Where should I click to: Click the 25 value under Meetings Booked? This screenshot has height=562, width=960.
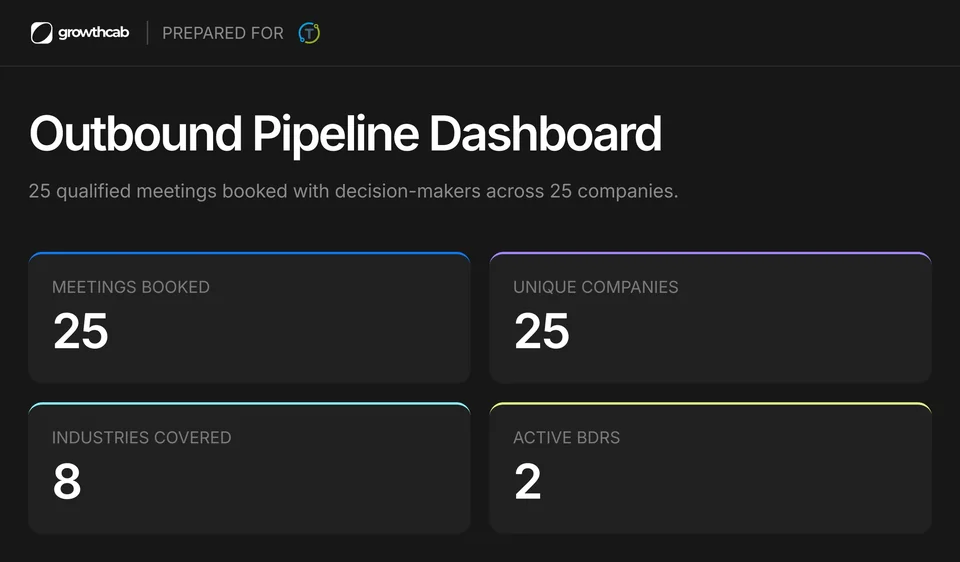click(x=81, y=331)
